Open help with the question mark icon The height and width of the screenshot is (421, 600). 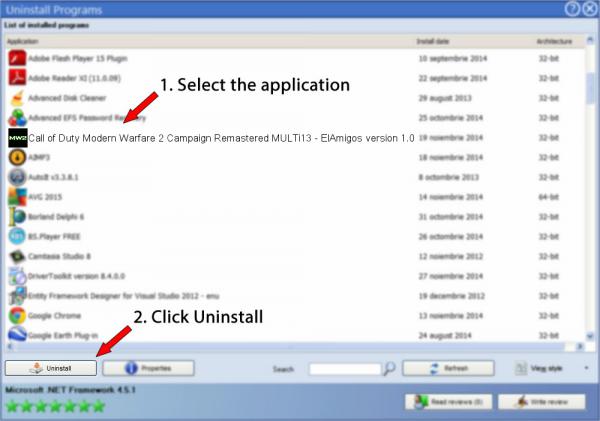click(x=572, y=9)
